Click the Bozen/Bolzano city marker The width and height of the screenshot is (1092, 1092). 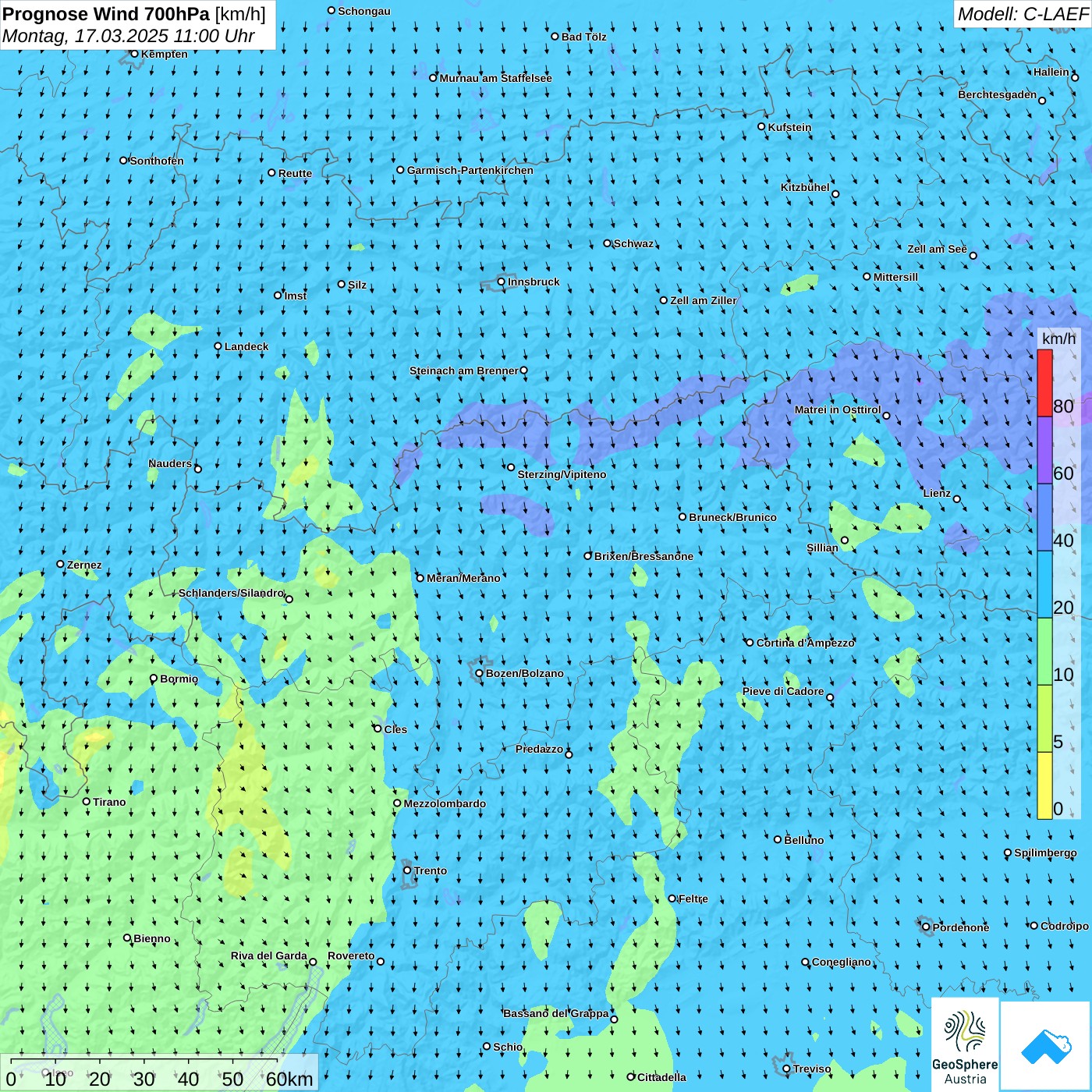click(480, 673)
